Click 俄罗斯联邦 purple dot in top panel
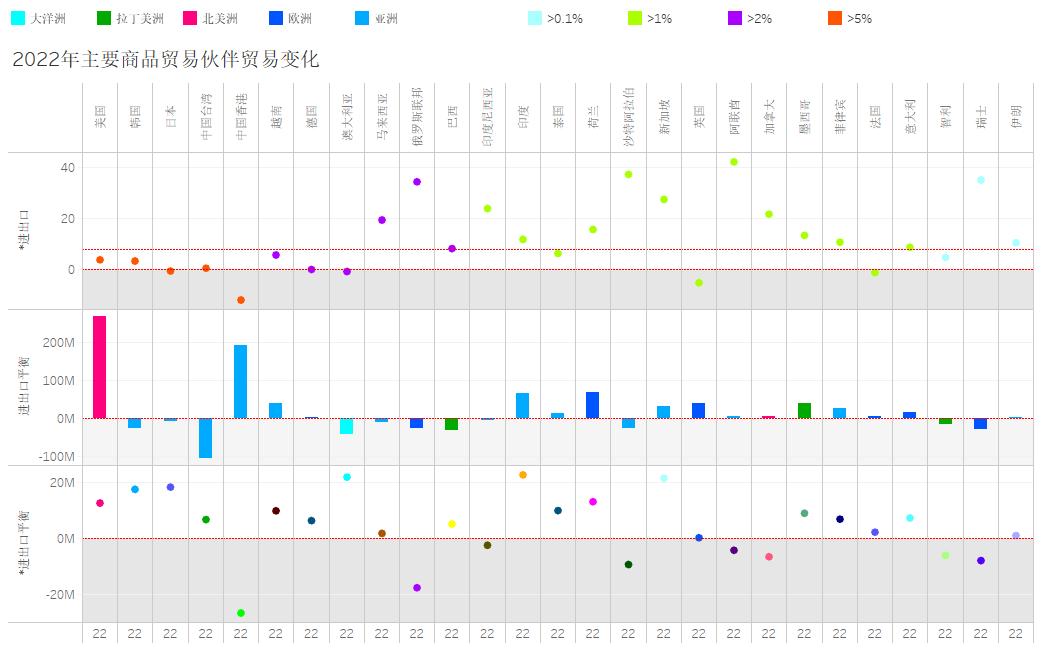This screenshot has width=1042, height=655. point(417,182)
